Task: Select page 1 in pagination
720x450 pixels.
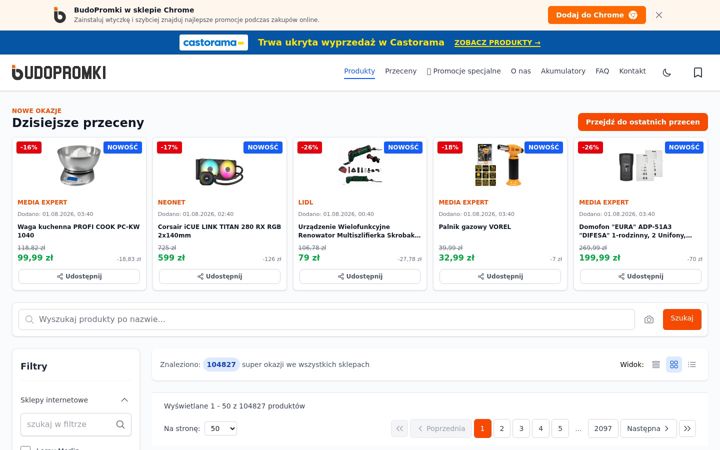Action: click(x=482, y=428)
